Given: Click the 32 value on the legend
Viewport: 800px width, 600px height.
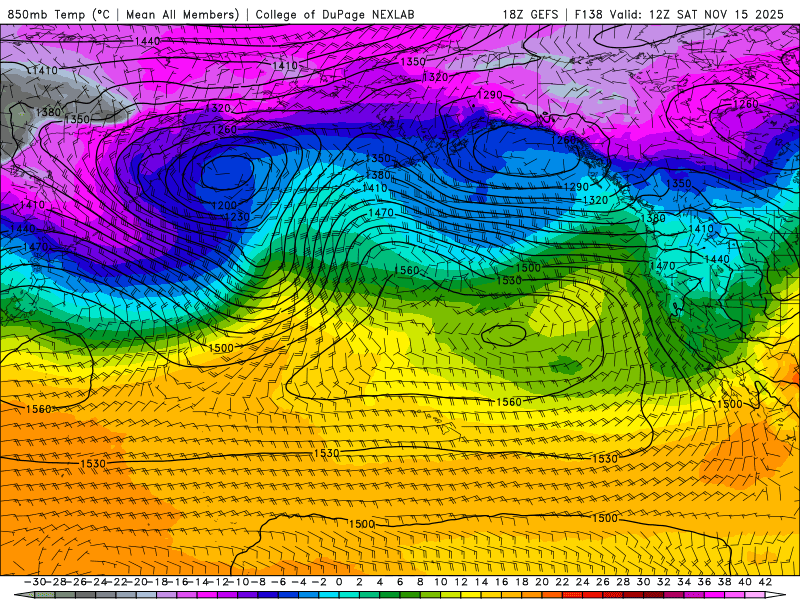Looking at the screenshot, I should click(664, 582).
